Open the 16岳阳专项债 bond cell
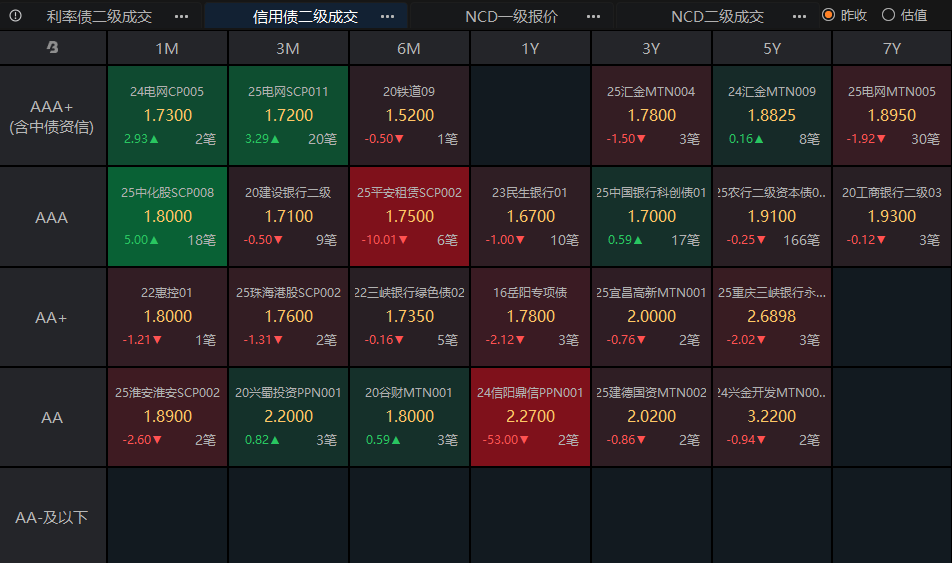The height and width of the screenshot is (563, 952). point(530,317)
